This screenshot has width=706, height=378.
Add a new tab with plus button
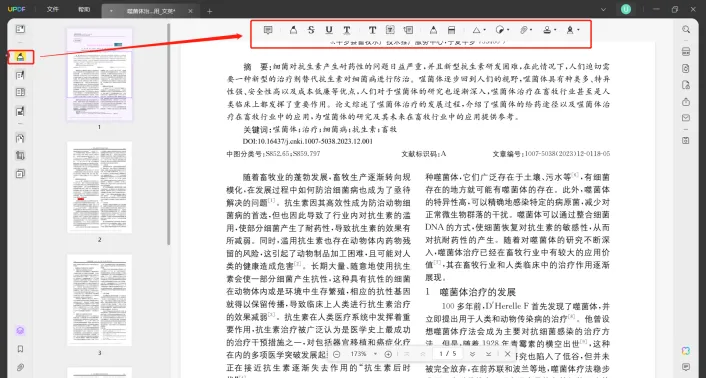209,11
